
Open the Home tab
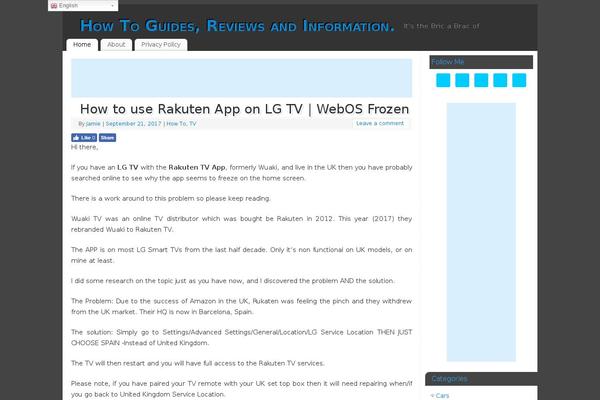82,45
